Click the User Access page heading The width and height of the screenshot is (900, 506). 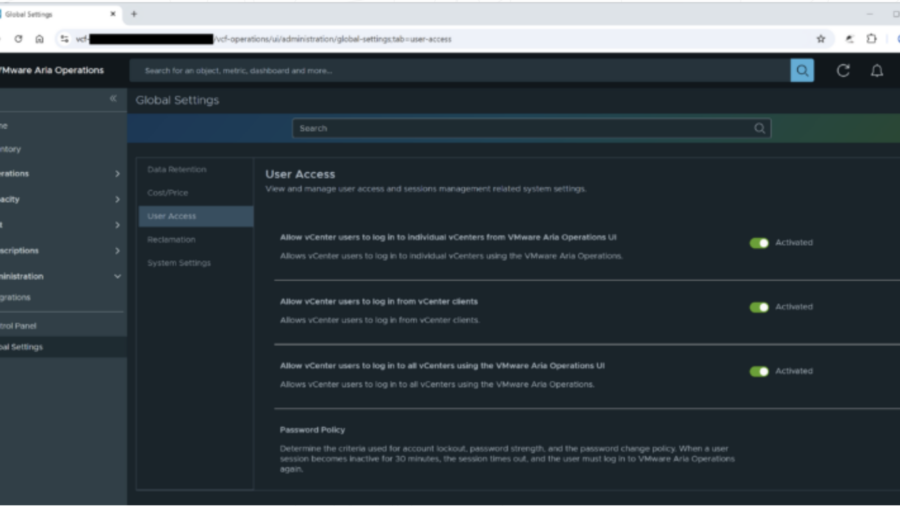300,174
